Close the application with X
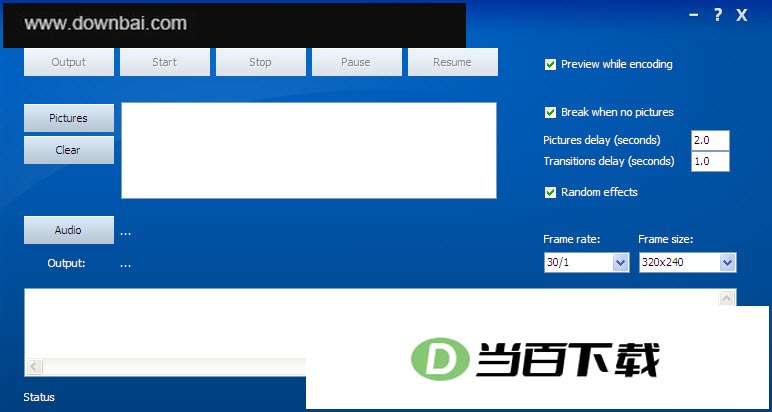The width and height of the screenshot is (772, 412). [x=741, y=15]
